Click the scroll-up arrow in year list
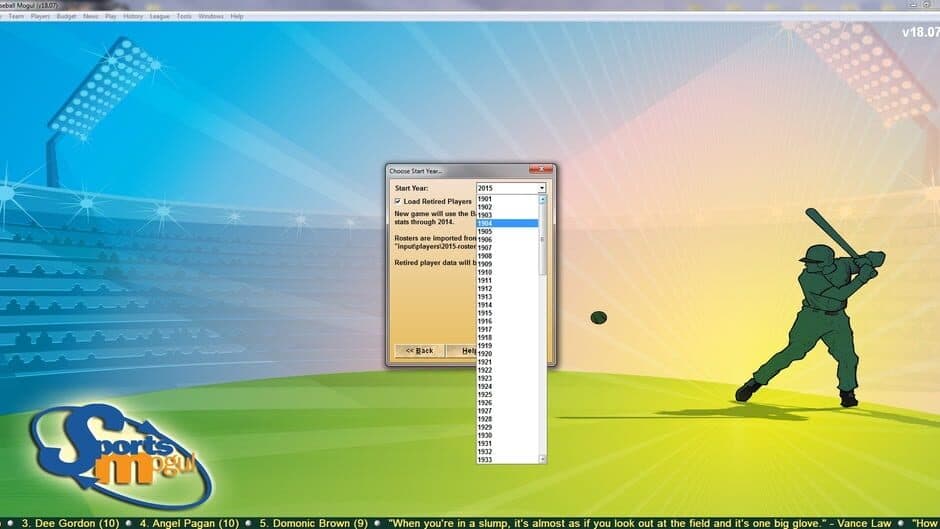This screenshot has width=940, height=529. point(543,198)
